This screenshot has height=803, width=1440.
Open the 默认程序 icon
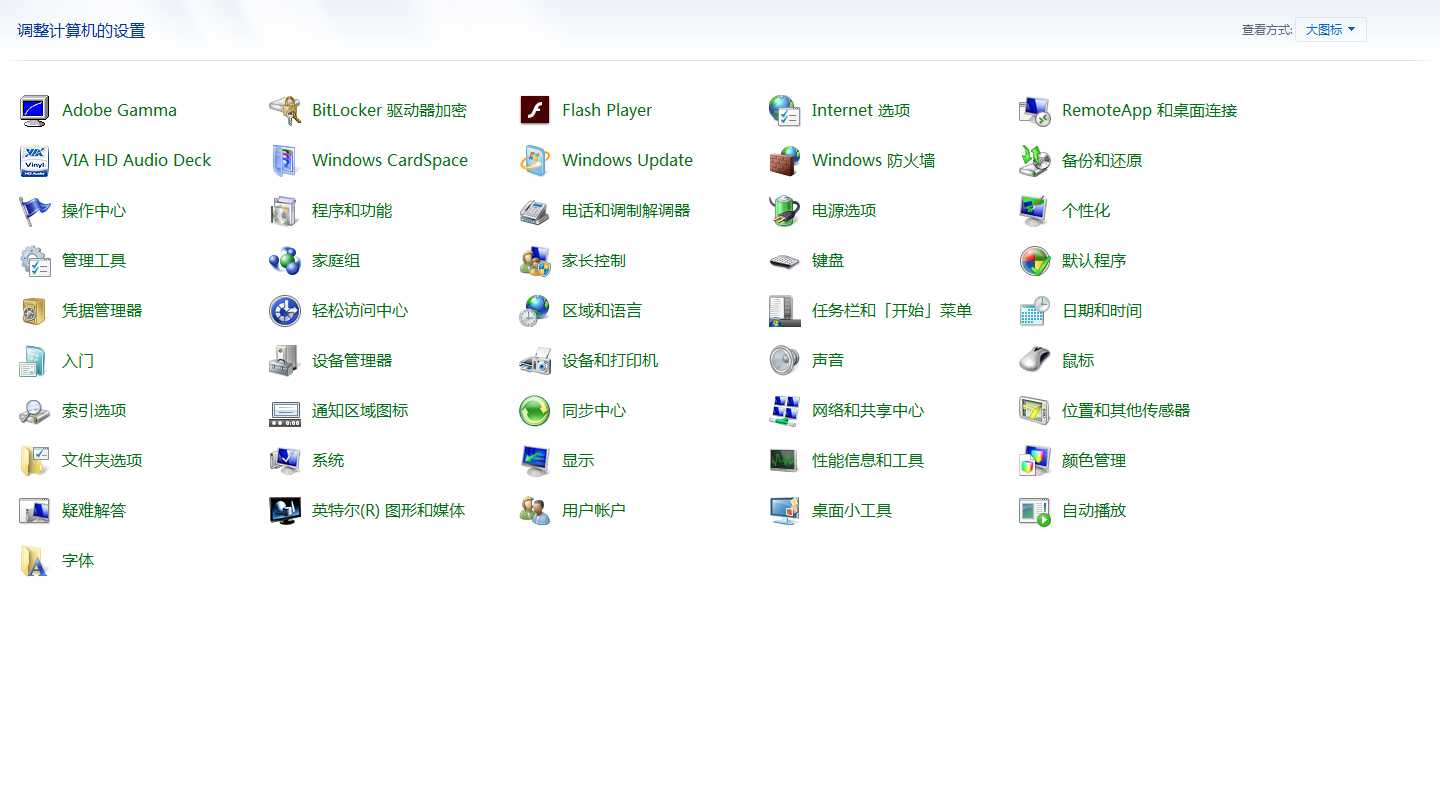[1035, 260]
